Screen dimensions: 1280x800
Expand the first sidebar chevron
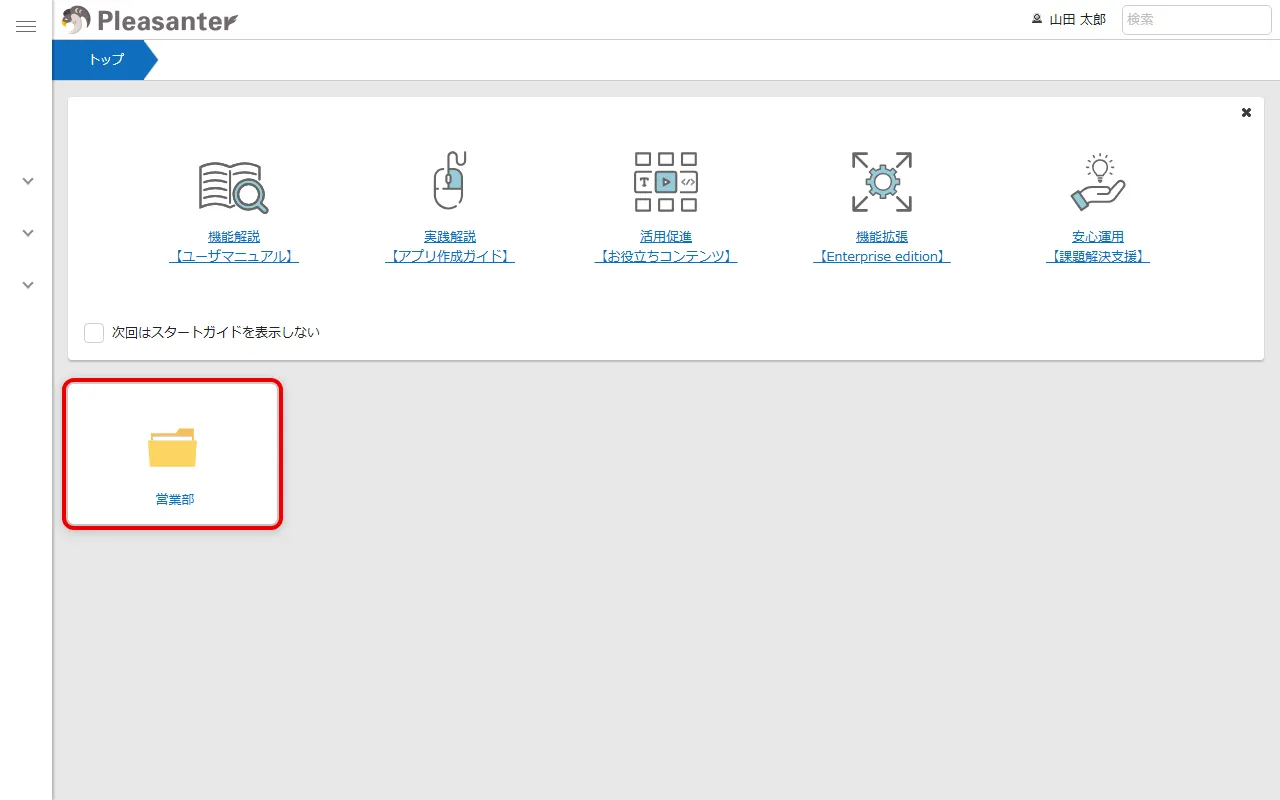pyautogui.click(x=28, y=181)
